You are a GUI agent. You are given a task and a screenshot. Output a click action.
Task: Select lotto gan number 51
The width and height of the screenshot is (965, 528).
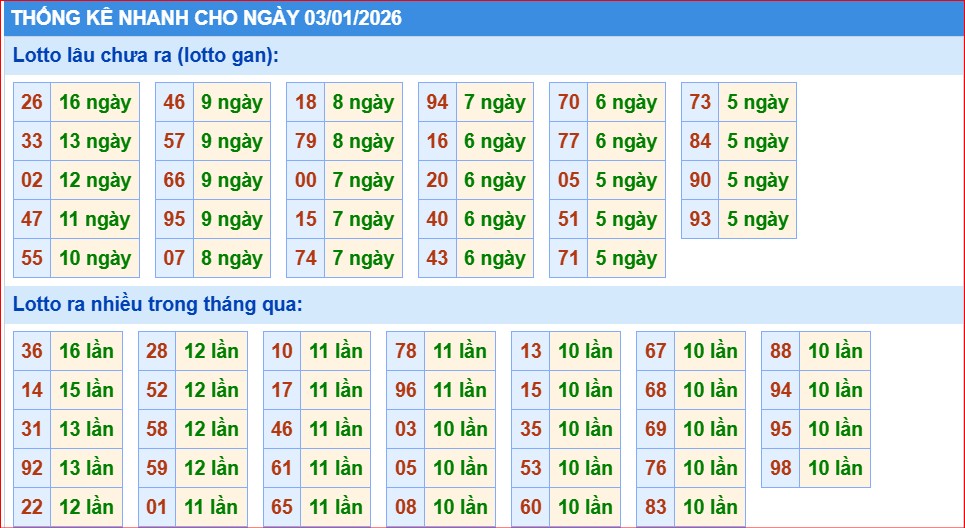pos(569,219)
